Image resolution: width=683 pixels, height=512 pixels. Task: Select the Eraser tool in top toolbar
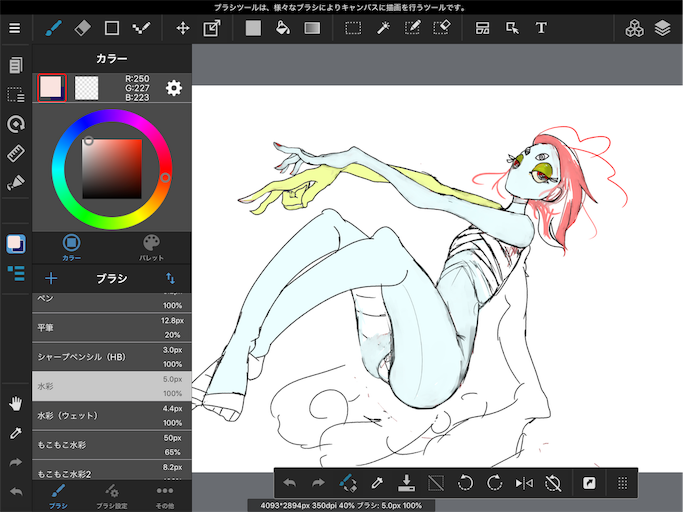(83, 28)
